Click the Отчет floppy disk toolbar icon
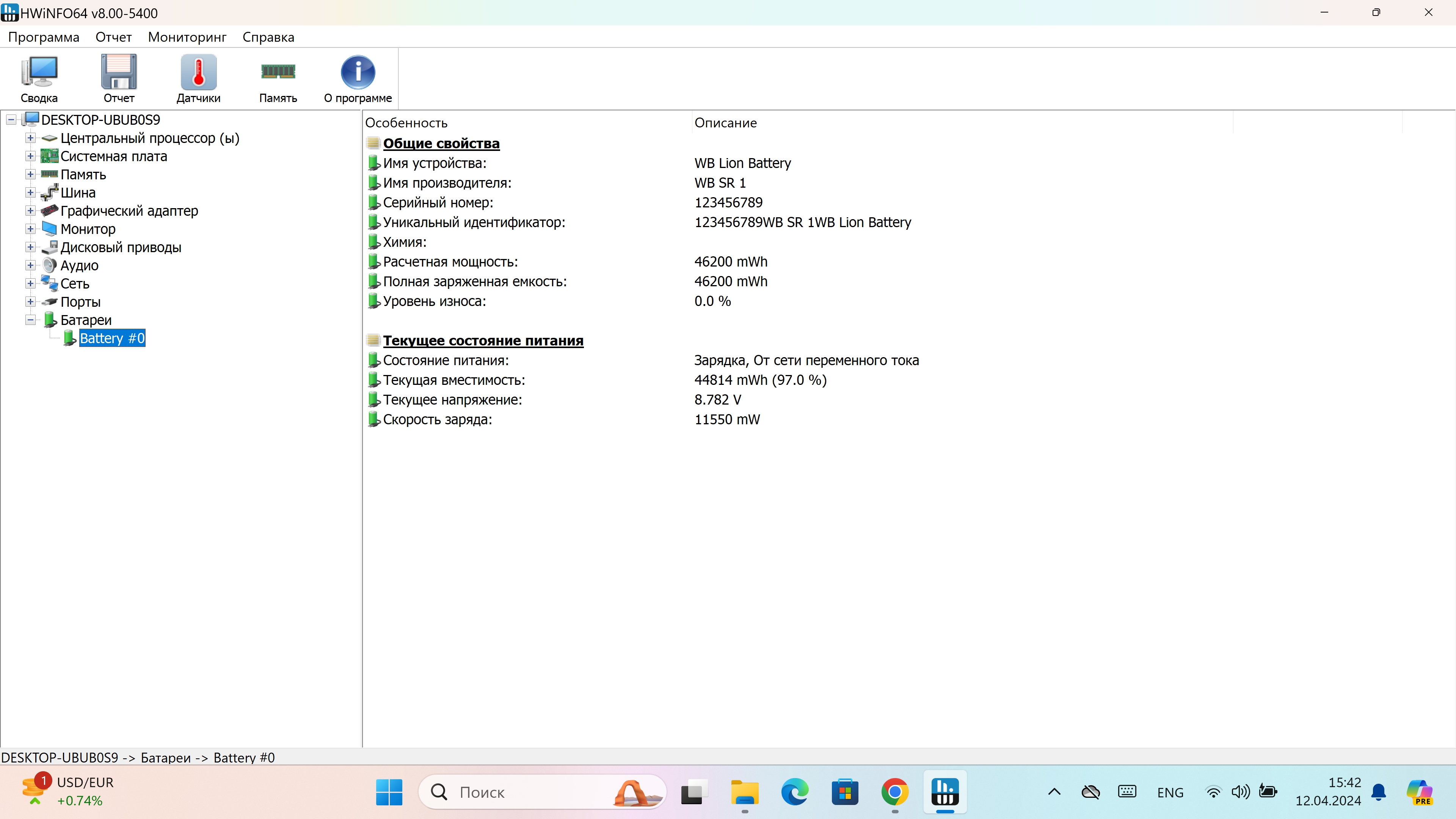The height and width of the screenshot is (819, 1456). coord(119,78)
